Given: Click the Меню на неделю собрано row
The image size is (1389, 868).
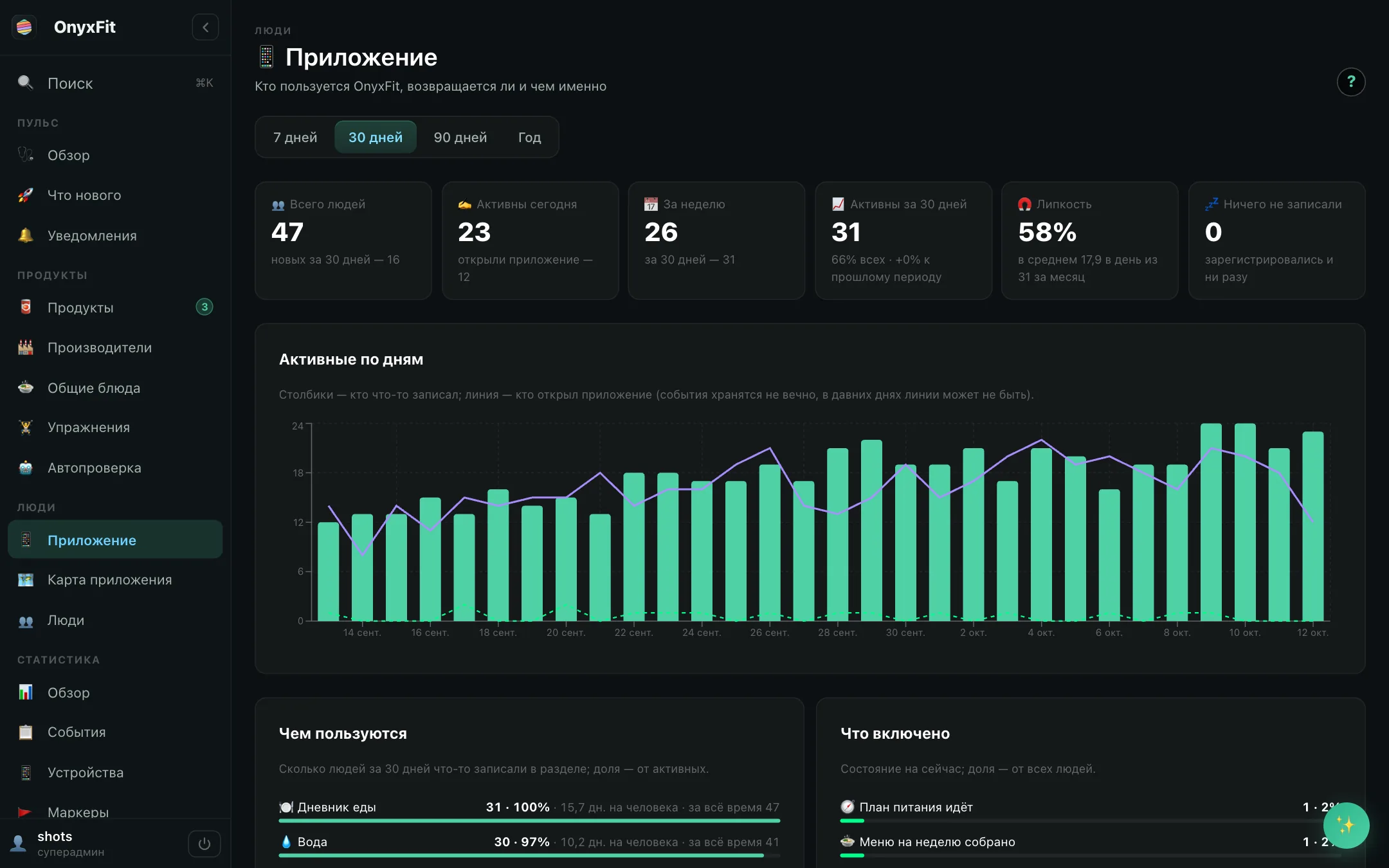Looking at the screenshot, I should 1090,846.
